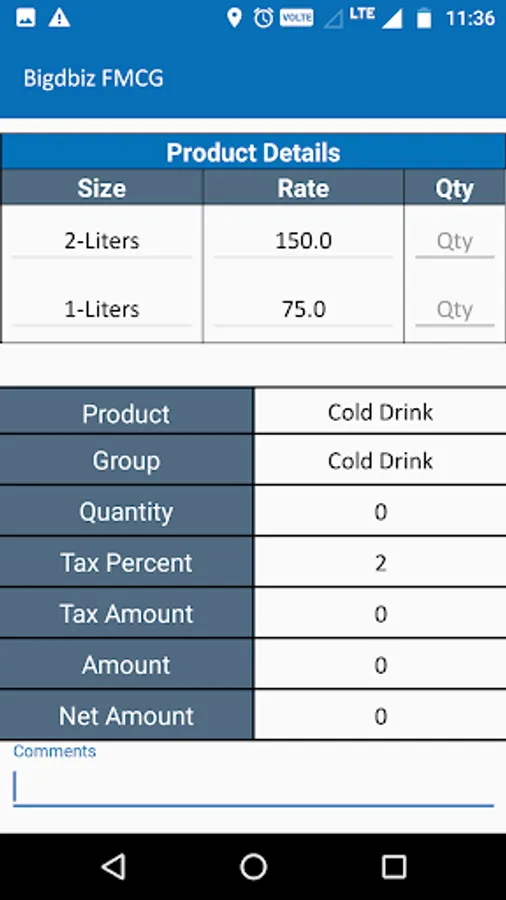
Task: Select the 1-Liters size field
Action: coord(102,311)
